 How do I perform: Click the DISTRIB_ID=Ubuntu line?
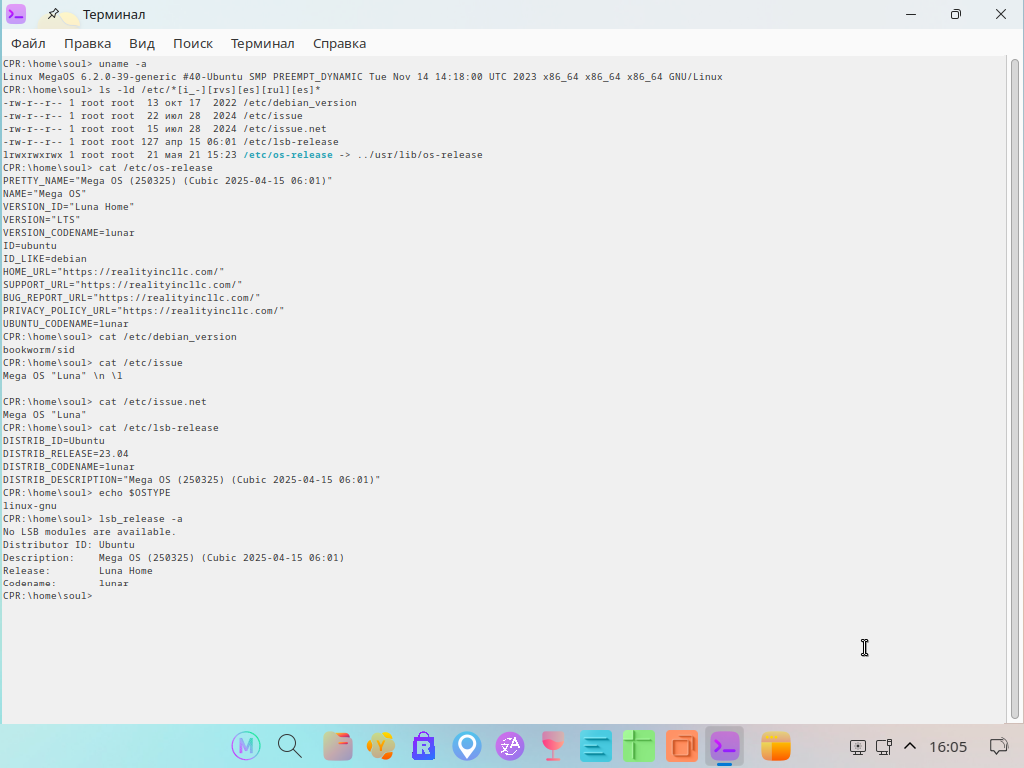point(54,441)
